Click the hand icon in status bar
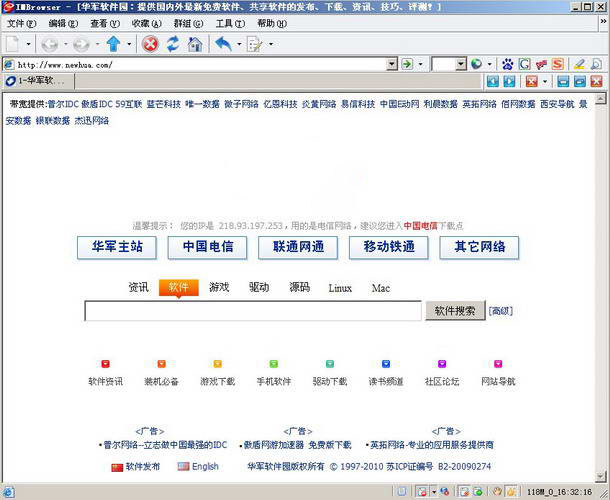Screen dimensions: 610x500 pyautogui.click(x=497, y=491)
